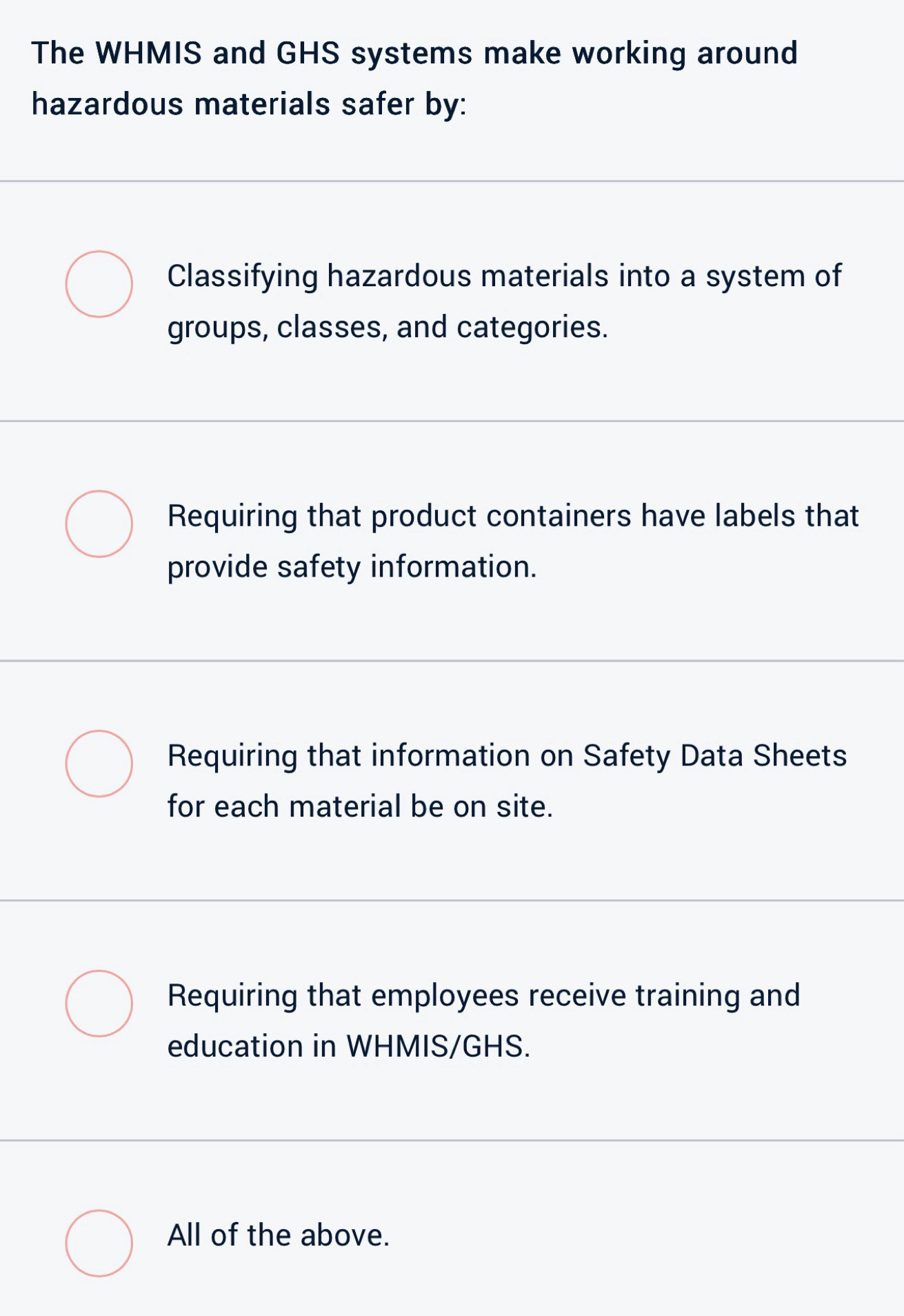Click the text 'All of the above.'
The height and width of the screenshot is (1316, 904).
click(x=279, y=1235)
